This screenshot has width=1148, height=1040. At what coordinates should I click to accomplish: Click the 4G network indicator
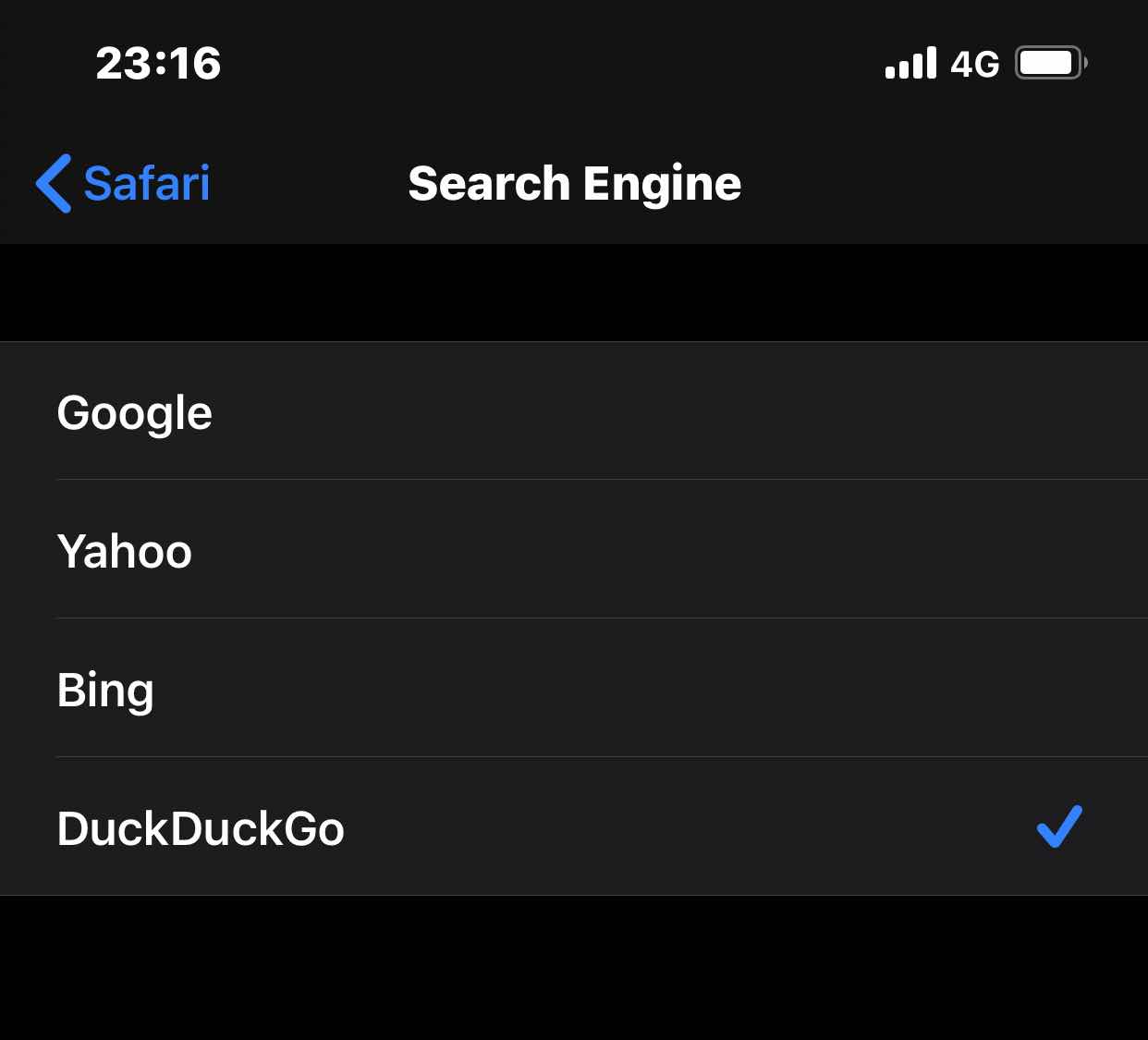[x=975, y=64]
